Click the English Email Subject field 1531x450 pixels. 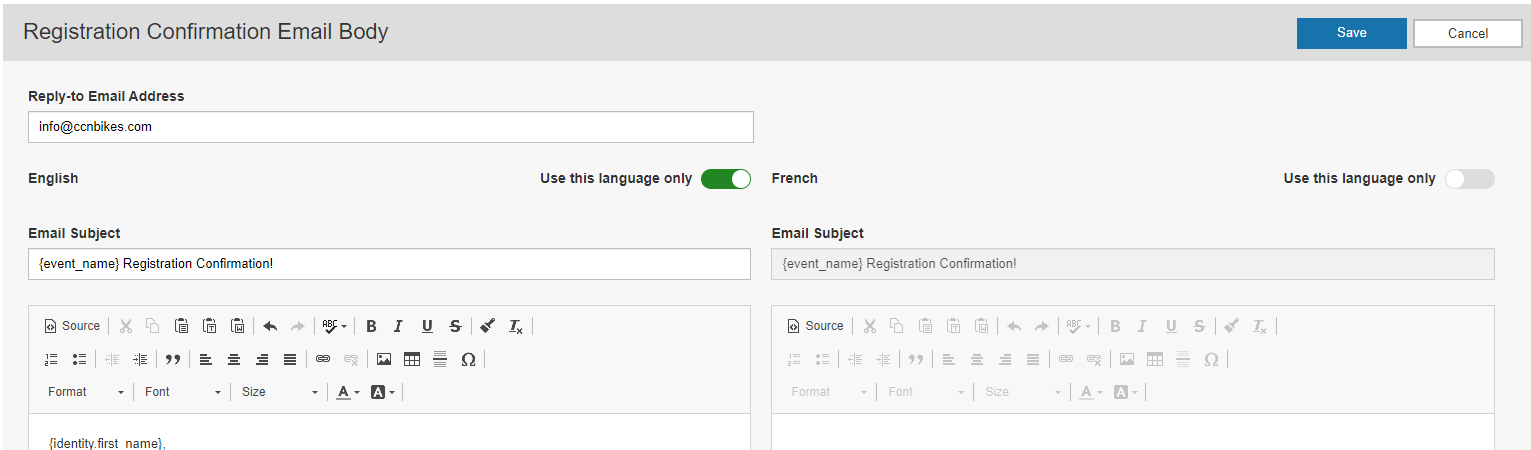pyautogui.click(x=389, y=264)
